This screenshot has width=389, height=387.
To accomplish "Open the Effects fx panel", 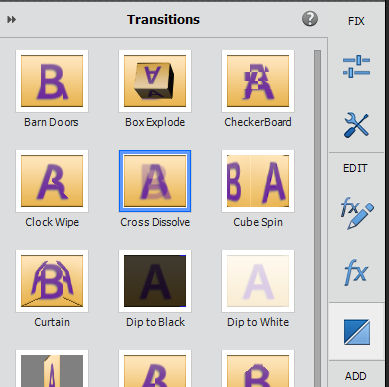I will (x=356, y=272).
